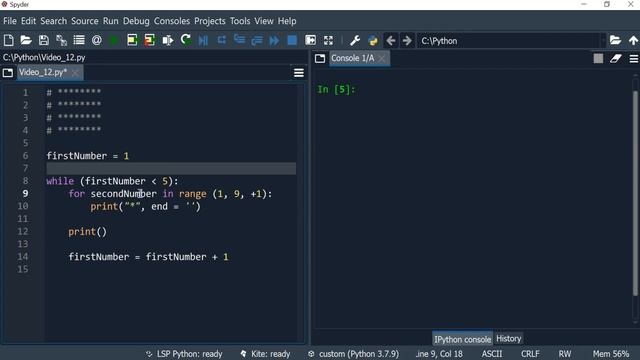
Task: Open console options hamburger menu
Action: coord(633,59)
